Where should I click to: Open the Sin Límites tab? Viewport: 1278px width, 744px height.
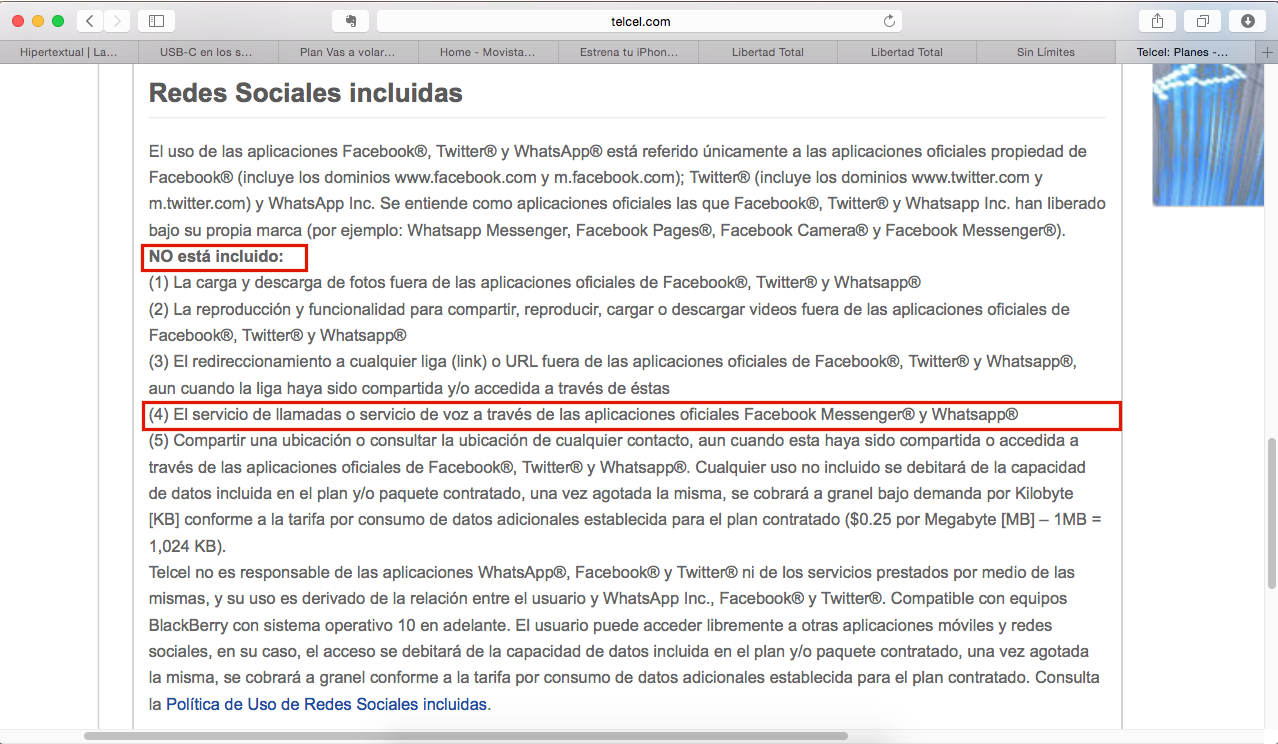click(1045, 52)
